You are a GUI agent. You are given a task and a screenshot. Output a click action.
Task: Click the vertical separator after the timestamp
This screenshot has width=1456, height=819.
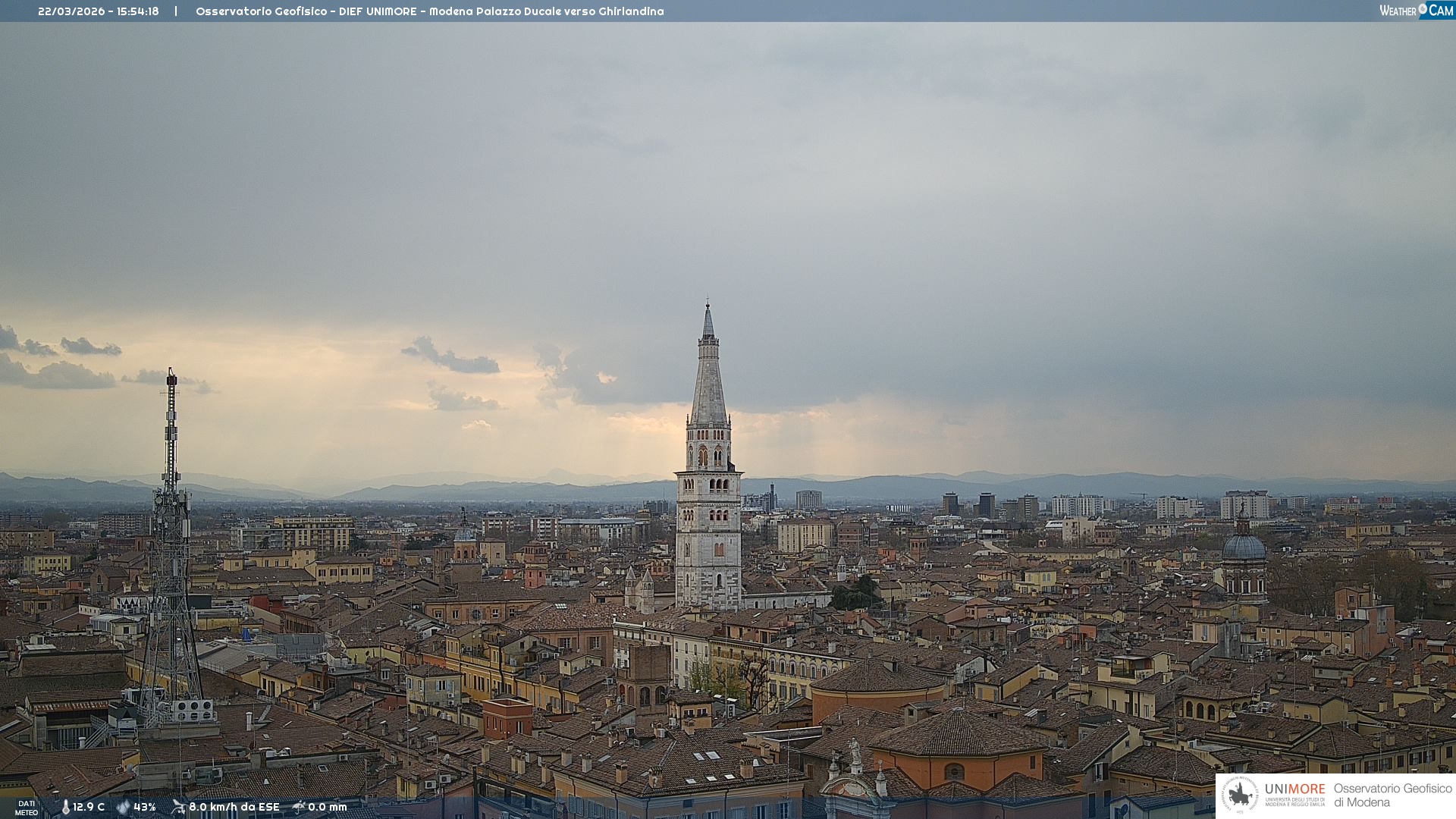click(x=176, y=11)
